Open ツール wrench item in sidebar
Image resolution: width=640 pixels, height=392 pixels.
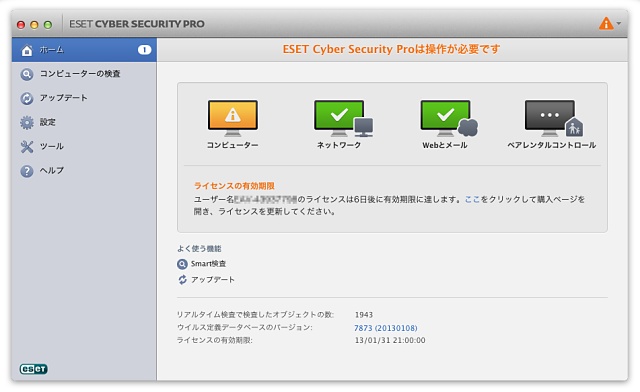[84, 146]
